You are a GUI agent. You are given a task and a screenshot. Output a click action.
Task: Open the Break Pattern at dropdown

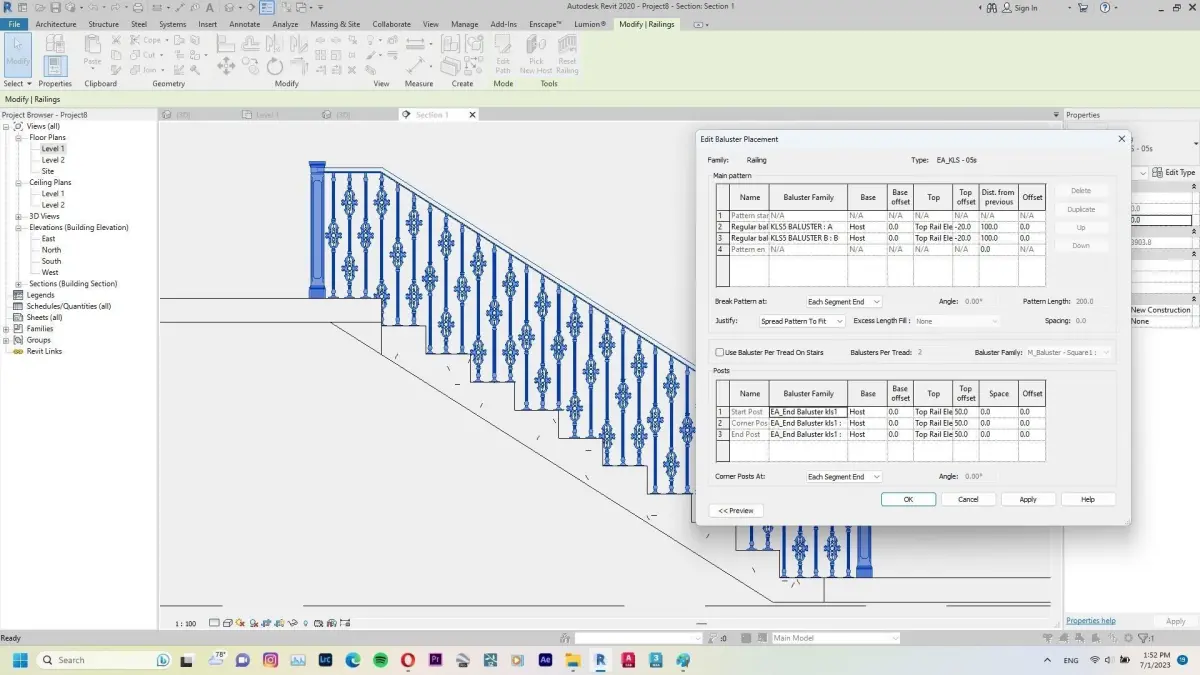pyautogui.click(x=844, y=301)
